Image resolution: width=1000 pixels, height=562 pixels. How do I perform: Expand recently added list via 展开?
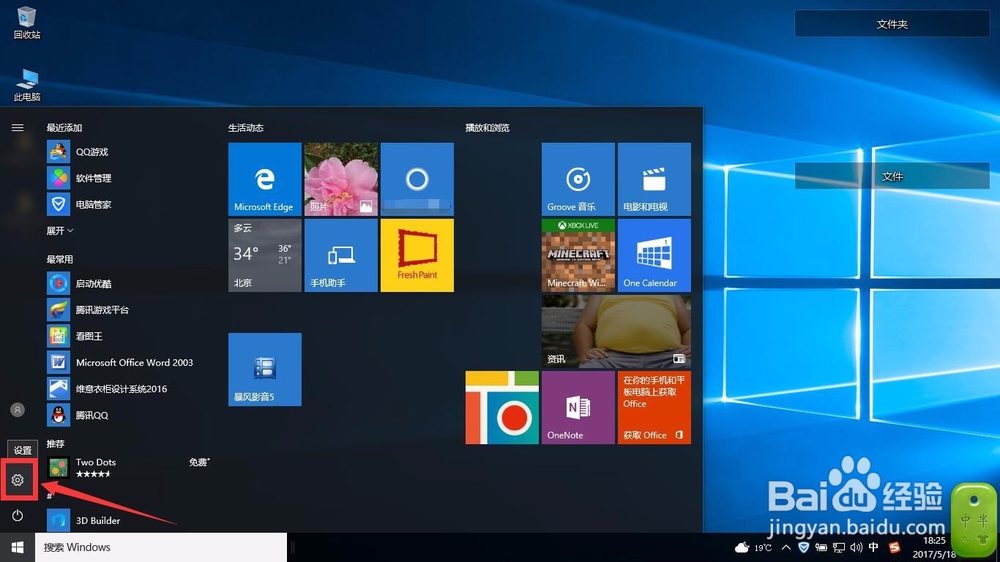pyautogui.click(x=59, y=230)
